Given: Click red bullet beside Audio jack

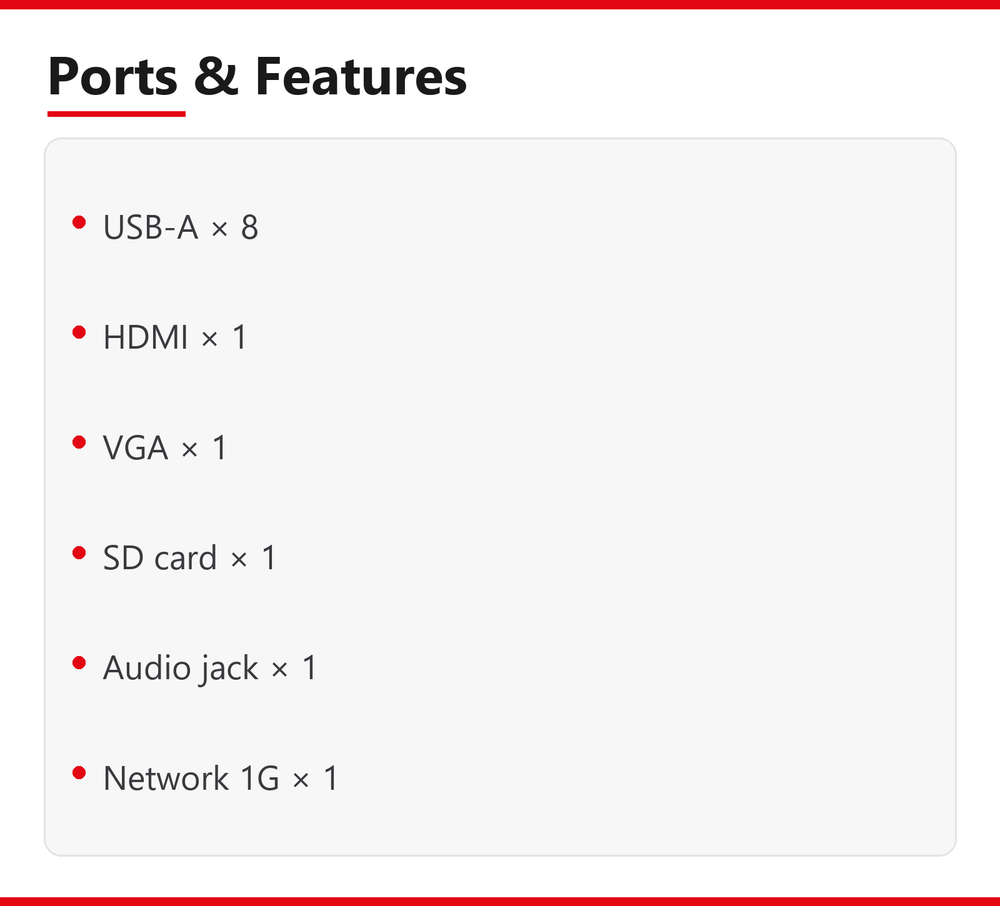Looking at the screenshot, I should pyautogui.click(x=79, y=663).
